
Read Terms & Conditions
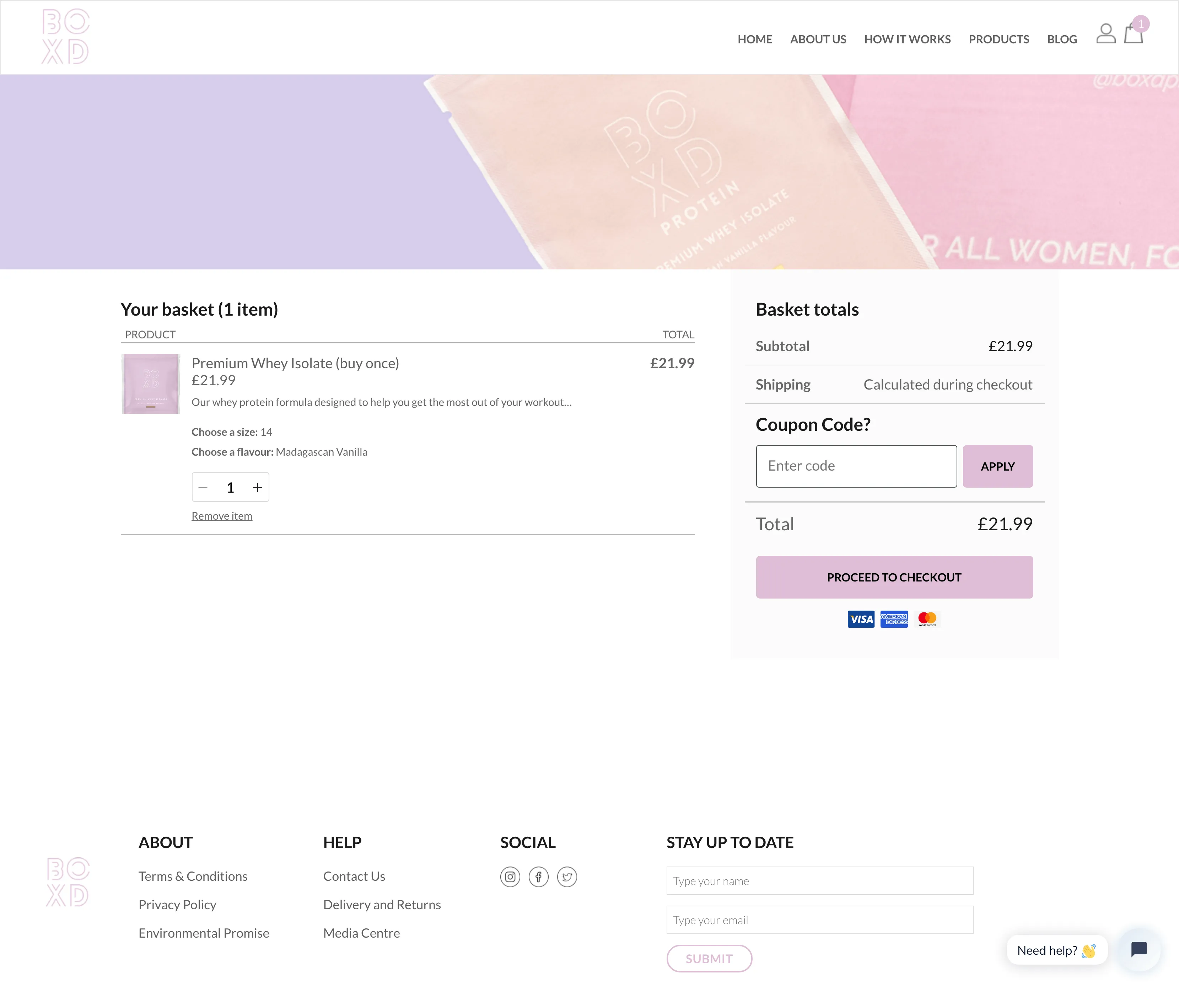(x=193, y=876)
